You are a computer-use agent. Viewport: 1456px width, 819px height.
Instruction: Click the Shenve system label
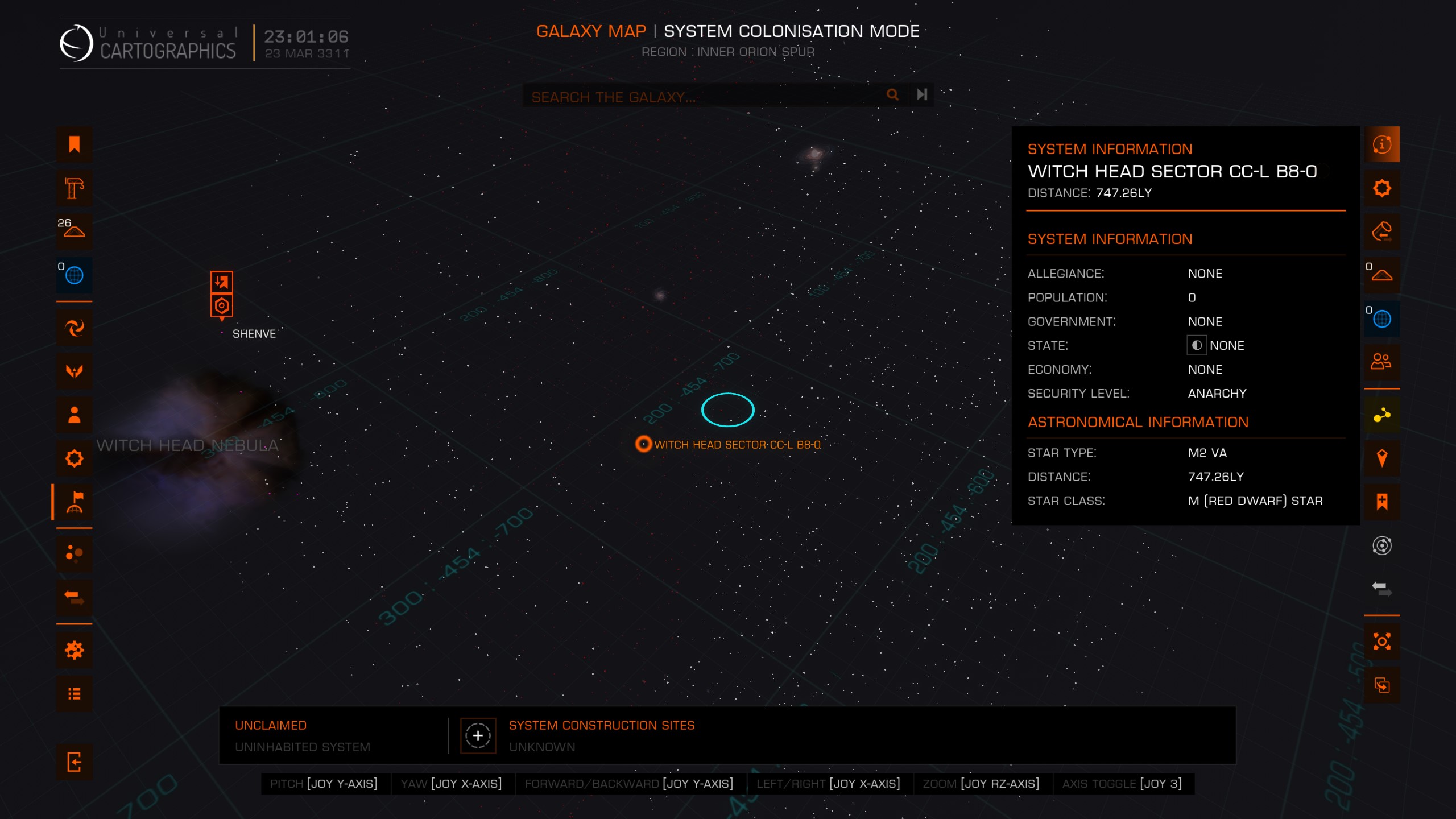pos(254,334)
